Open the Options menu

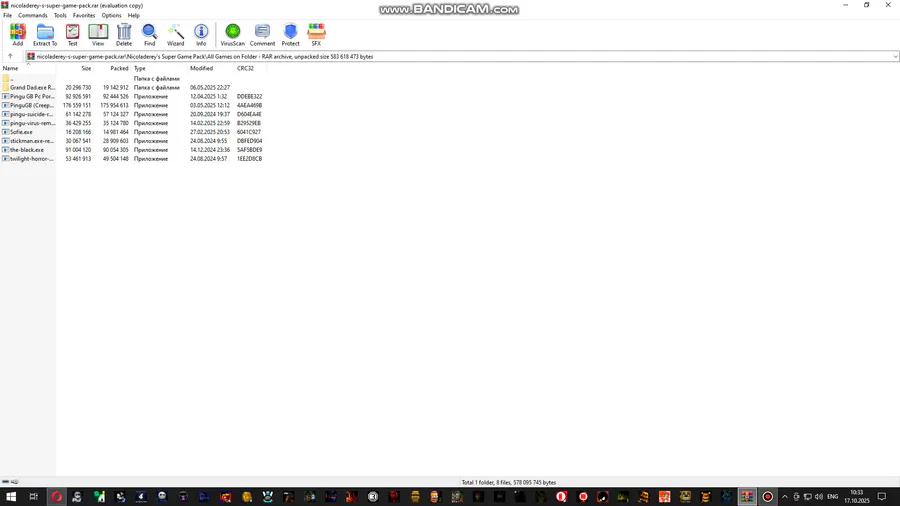[x=111, y=15]
